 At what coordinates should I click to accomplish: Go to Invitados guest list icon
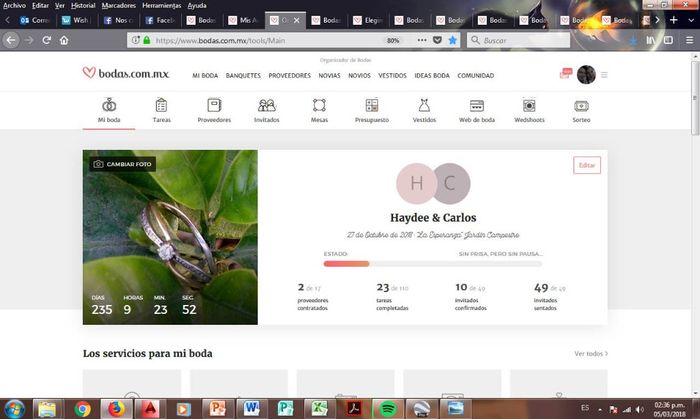click(x=267, y=105)
